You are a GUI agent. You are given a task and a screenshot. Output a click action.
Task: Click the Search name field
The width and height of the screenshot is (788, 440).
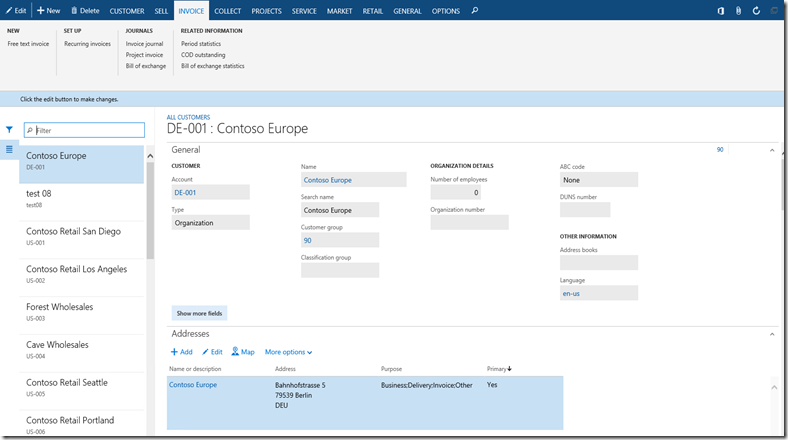pos(340,210)
